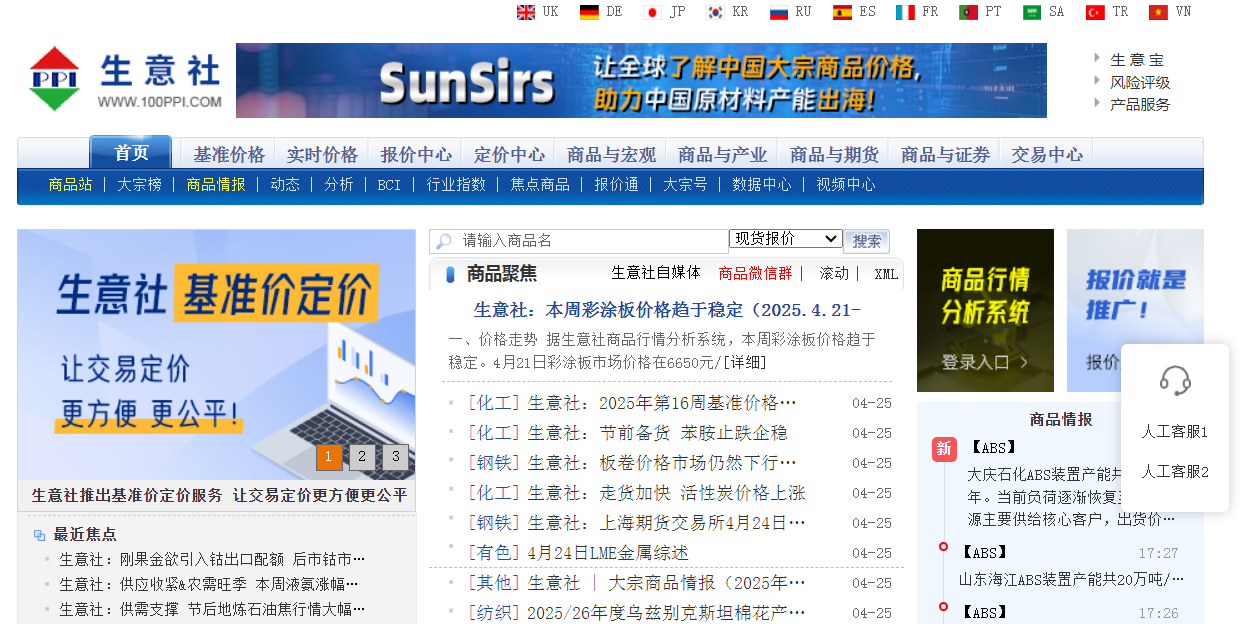Open the 本周彩涂板价格趋于稳定 headline
This screenshot has width=1240, height=624.
[667, 310]
